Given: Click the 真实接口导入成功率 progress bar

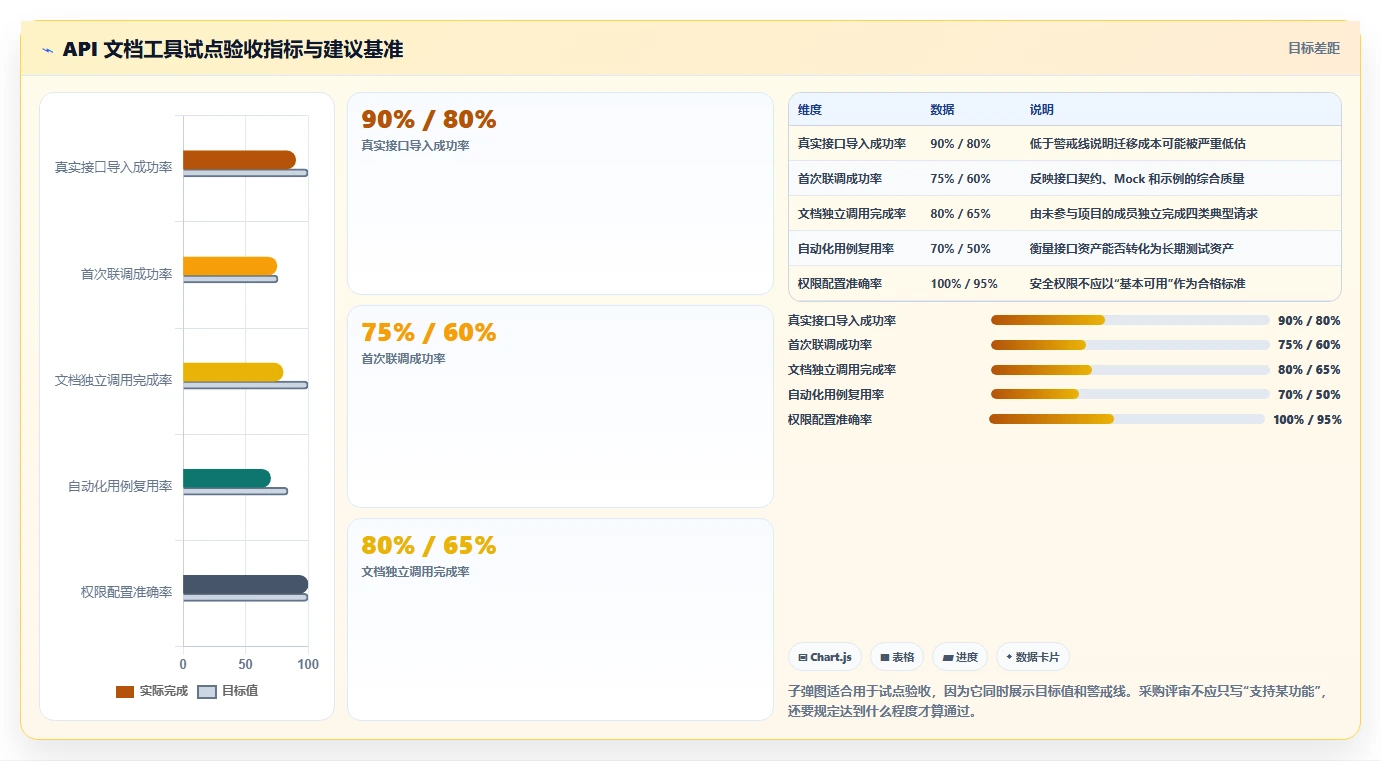Looking at the screenshot, I should (x=1130, y=320).
